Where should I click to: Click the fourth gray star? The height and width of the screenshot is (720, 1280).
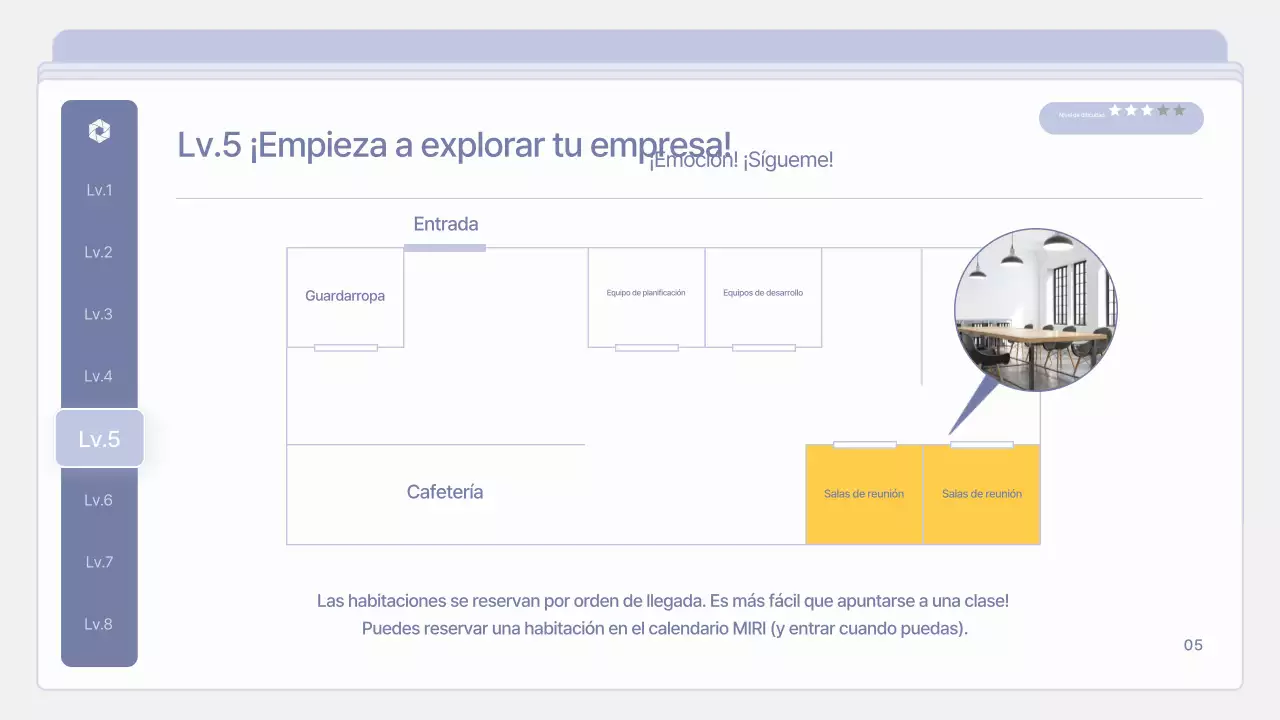tap(1163, 110)
